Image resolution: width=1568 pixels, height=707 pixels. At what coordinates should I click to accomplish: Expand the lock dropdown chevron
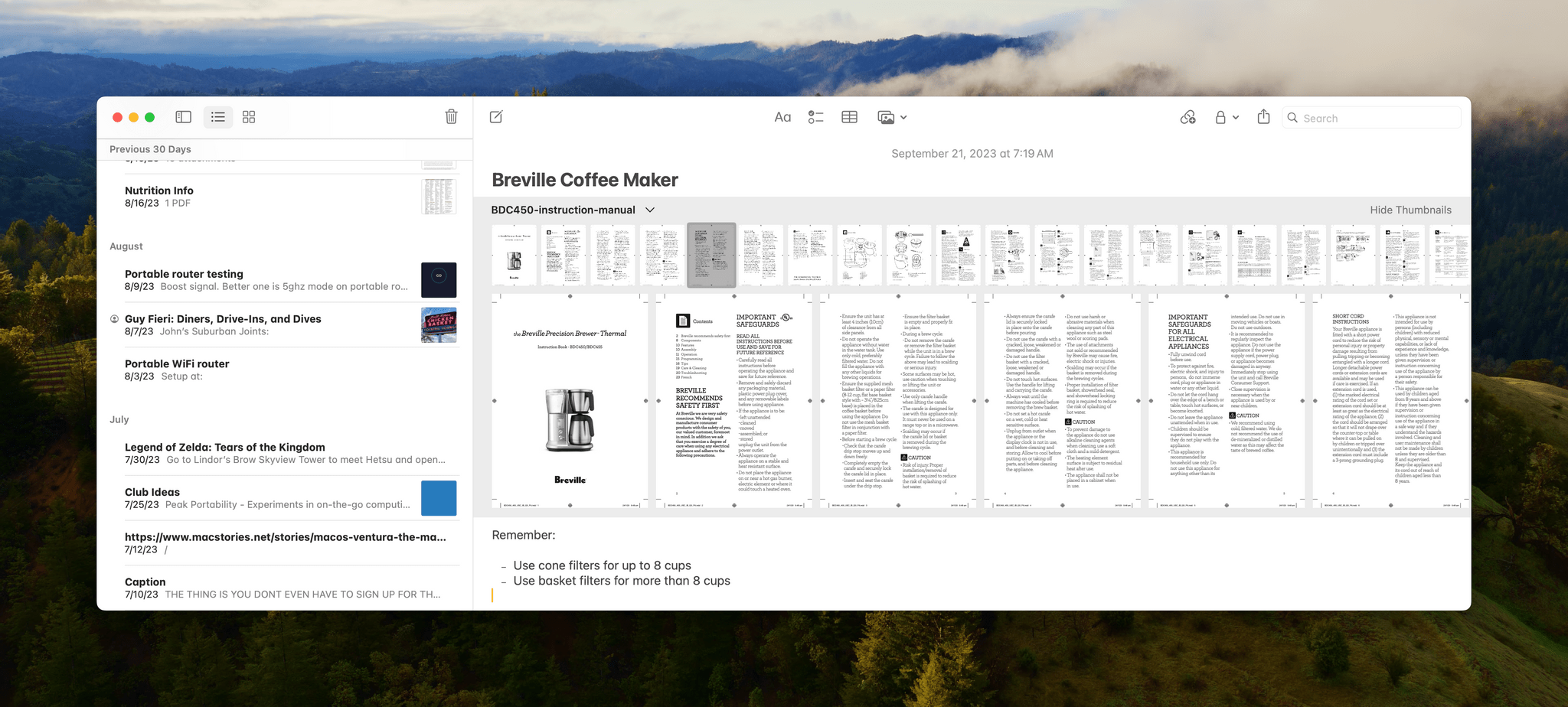pos(1236,118)
